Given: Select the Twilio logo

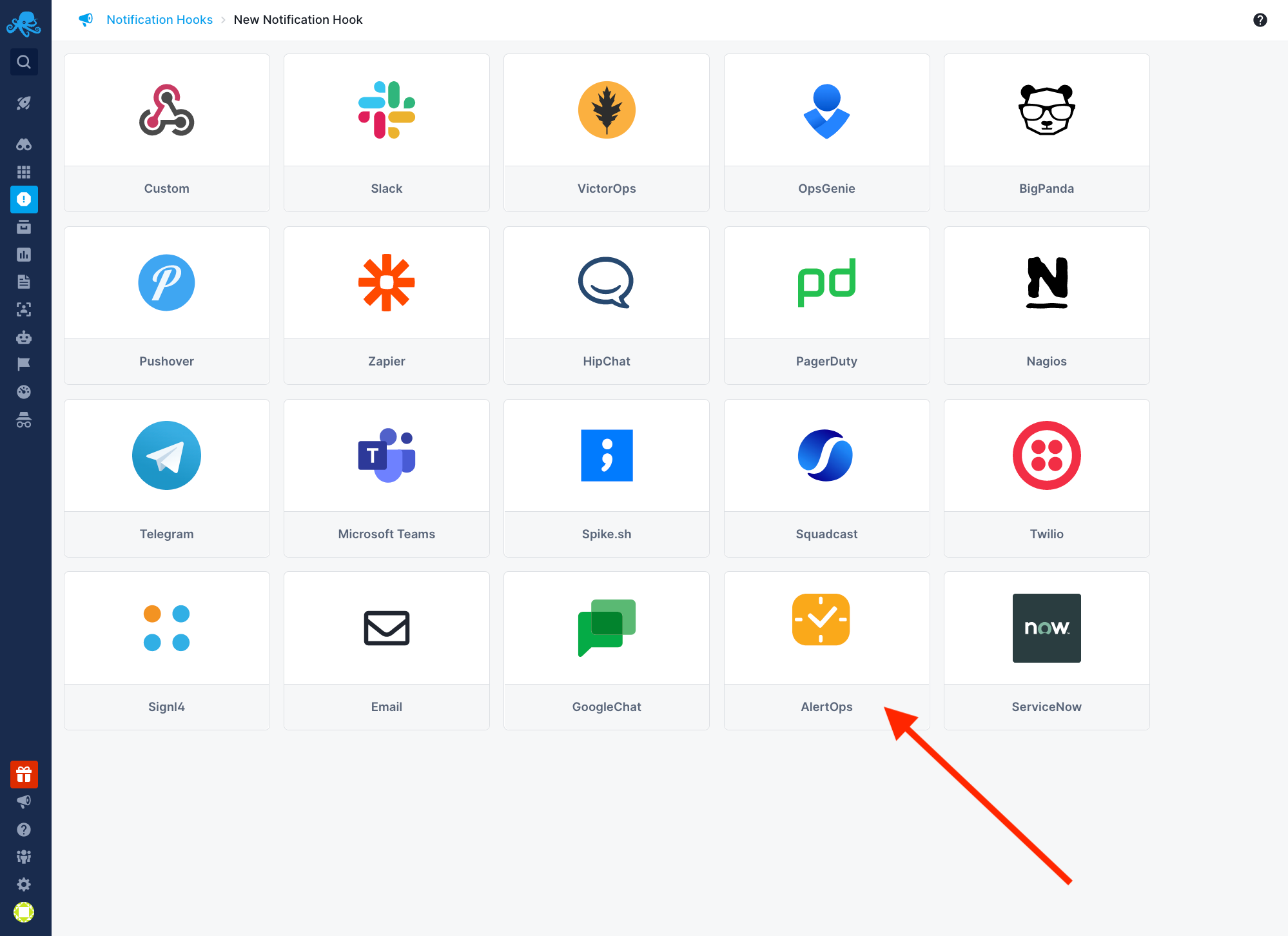Looking at the screenshot, I should [1047, 455].
